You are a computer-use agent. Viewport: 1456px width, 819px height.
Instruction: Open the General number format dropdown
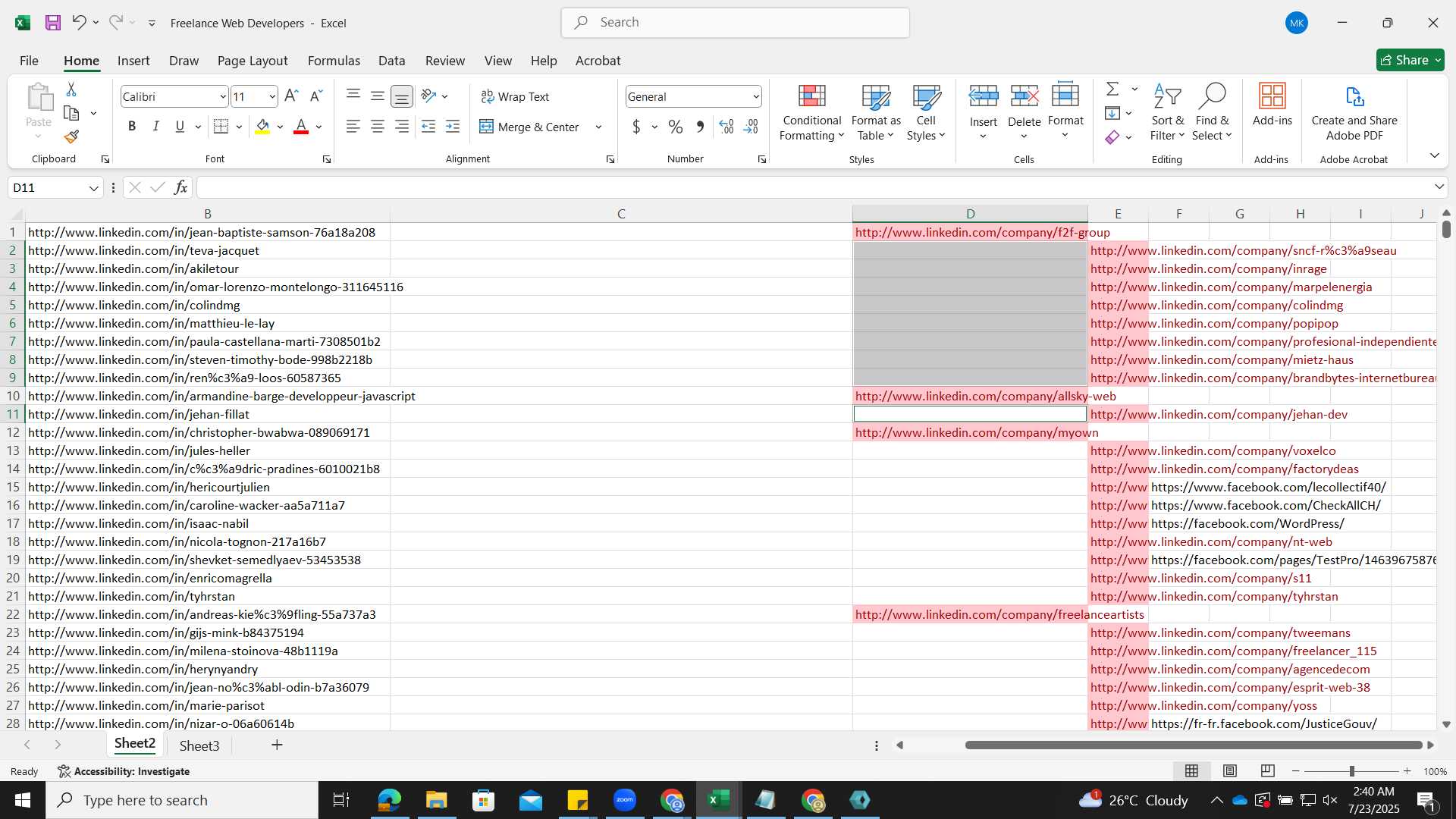coord(756,97)
